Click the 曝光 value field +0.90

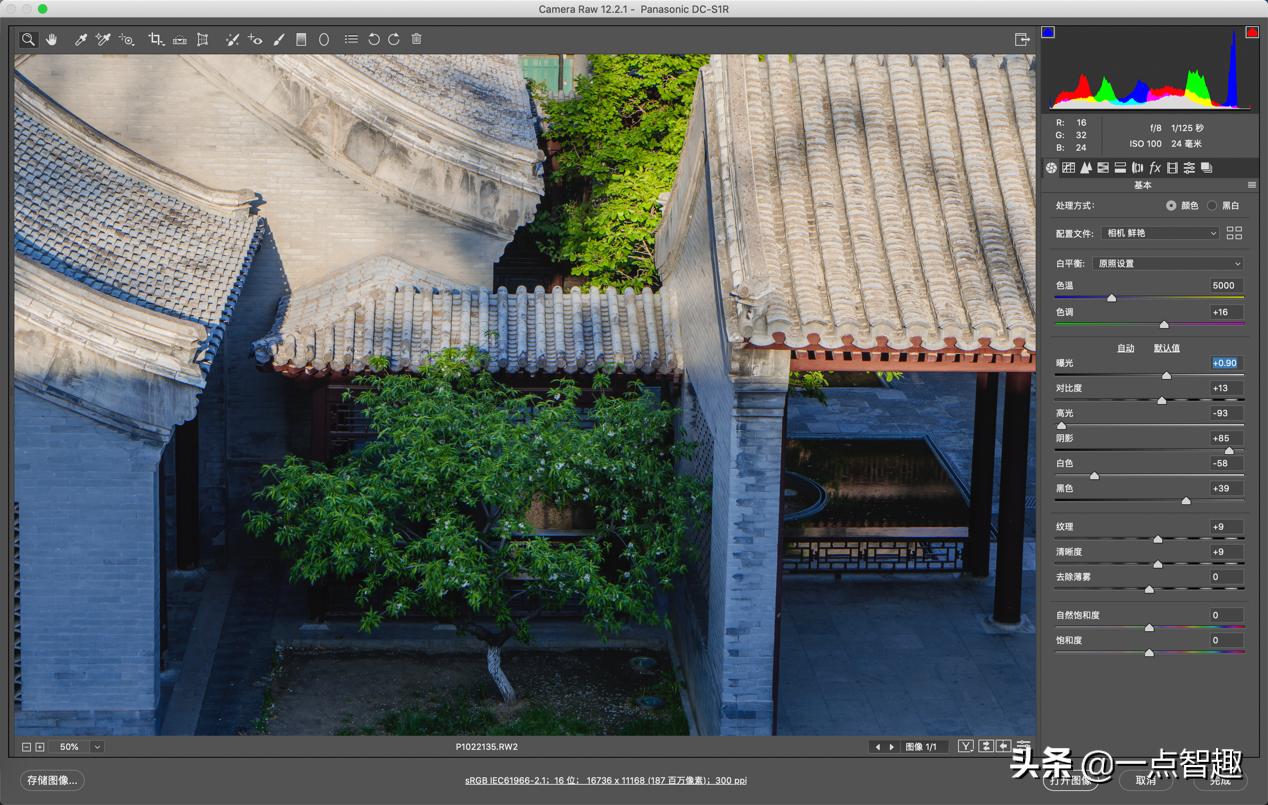(1226, 363)
